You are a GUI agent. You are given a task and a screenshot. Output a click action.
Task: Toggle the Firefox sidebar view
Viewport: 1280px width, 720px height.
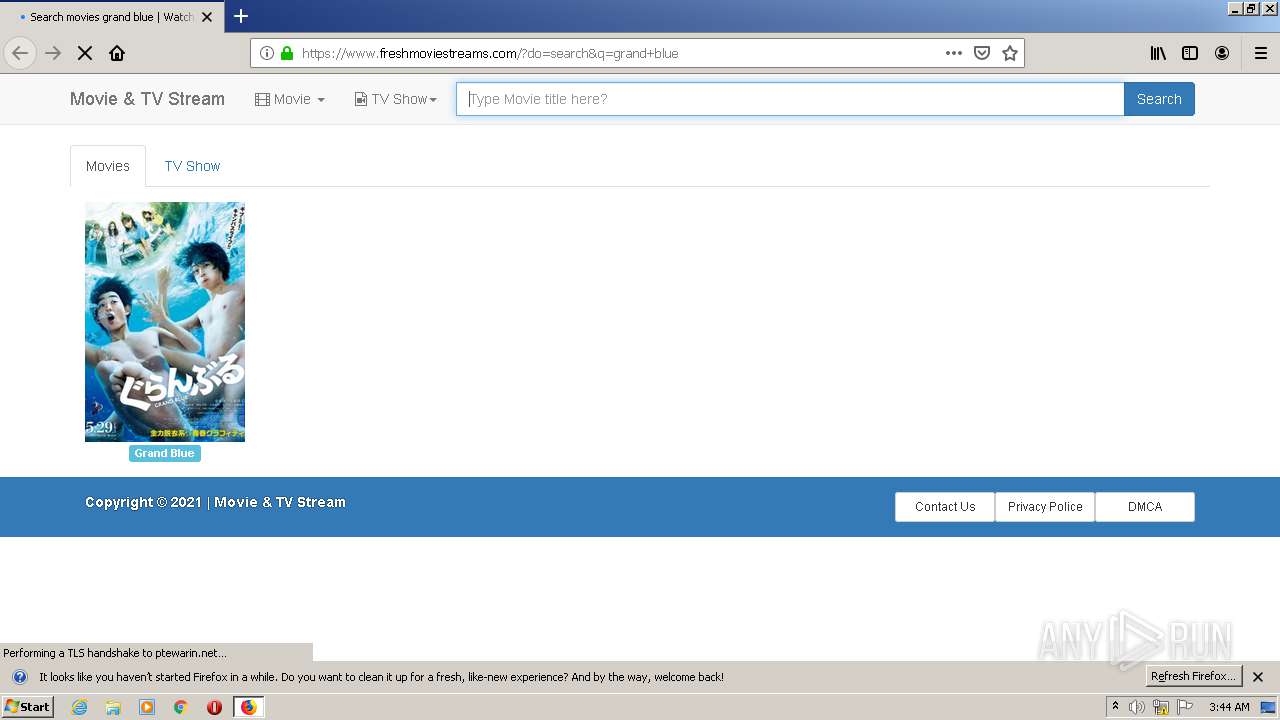[x=1190, y=53]
